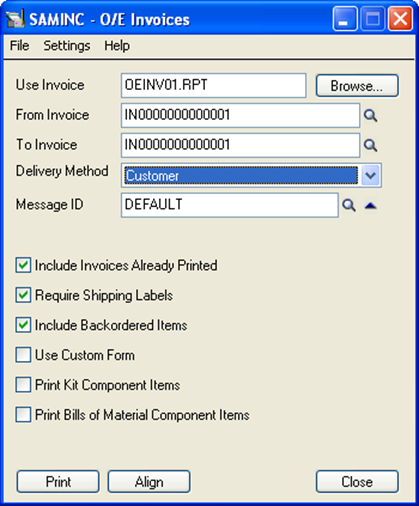Click the Print button
The height and width of the screenshot is (506, 419).
(58, 482)
